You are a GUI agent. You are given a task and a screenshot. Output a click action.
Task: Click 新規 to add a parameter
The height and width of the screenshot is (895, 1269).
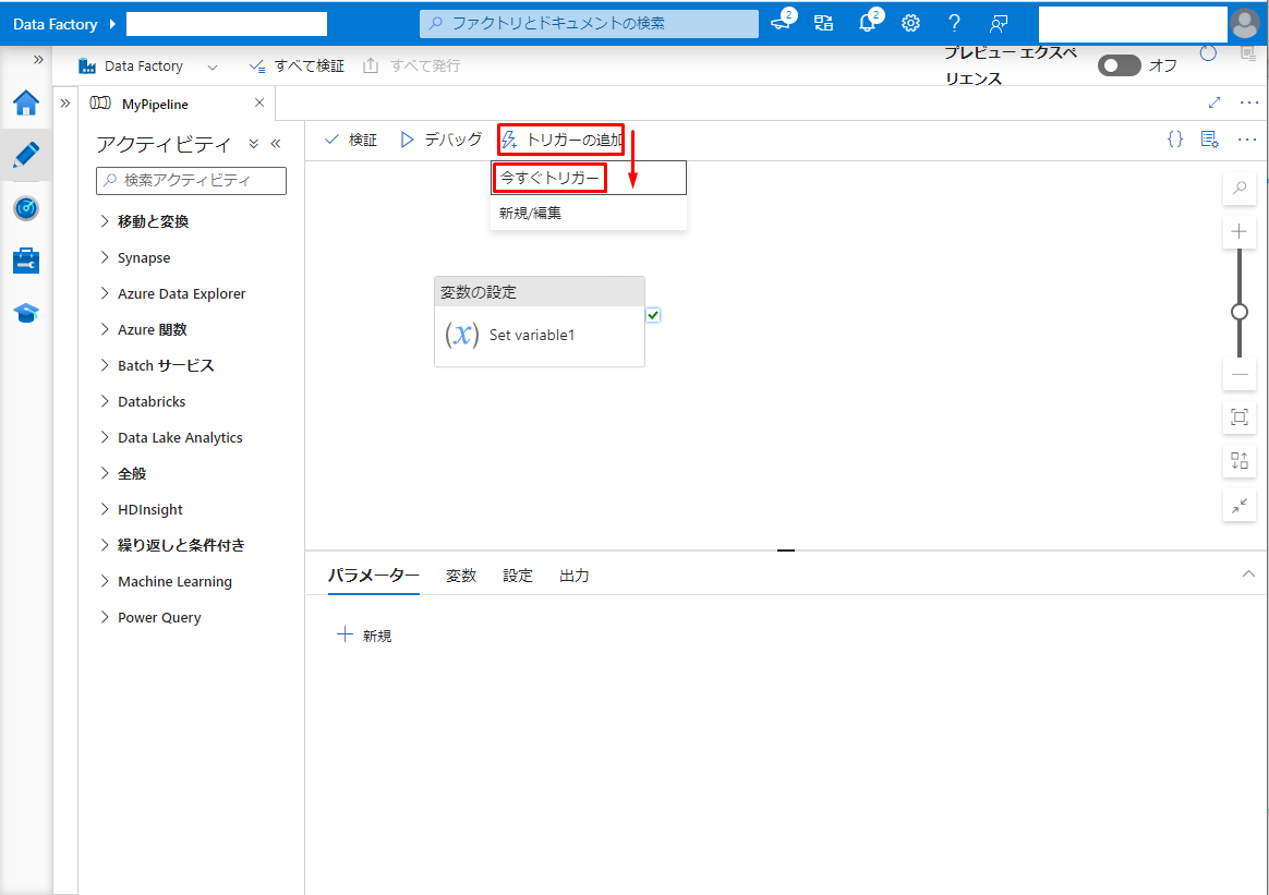click(365, 635)
